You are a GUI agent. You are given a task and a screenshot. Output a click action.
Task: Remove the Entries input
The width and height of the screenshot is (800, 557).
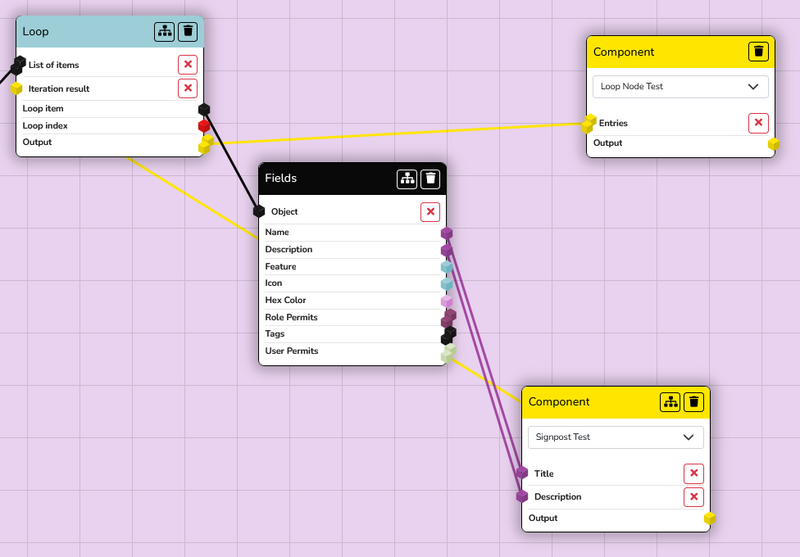pos(758,123)
